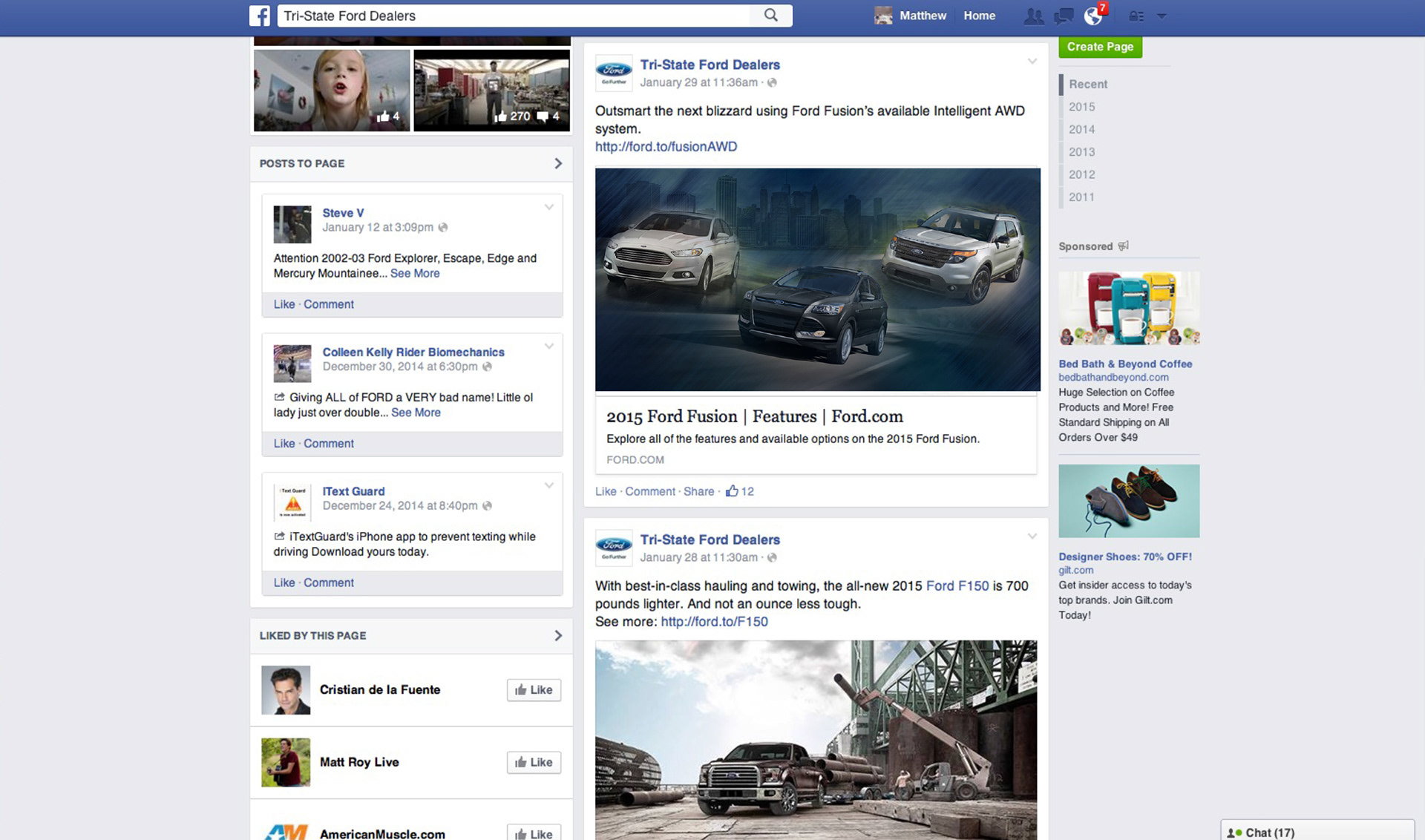Go to the Home link
The image size is (1425, 840).
[979, 16]
